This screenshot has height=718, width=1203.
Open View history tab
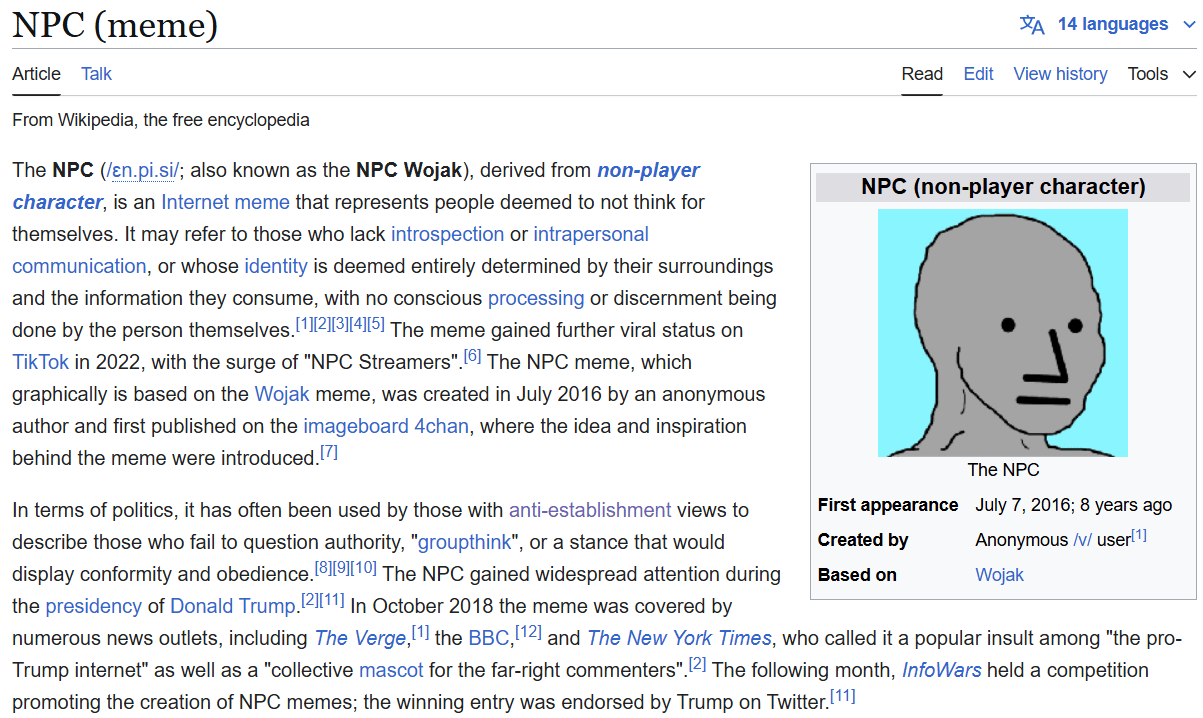pos(1060,74)
